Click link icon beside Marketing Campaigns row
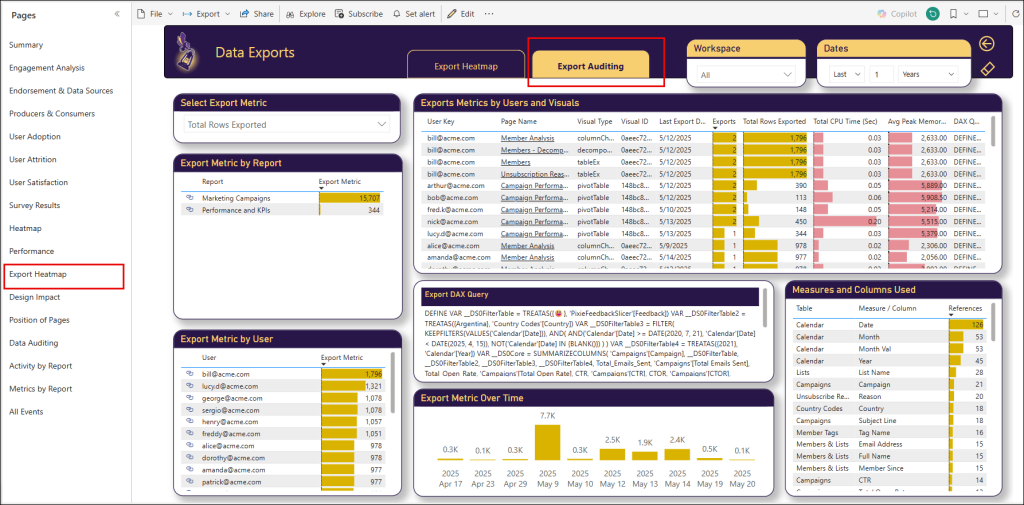This screenshot has height=505, width=1024. 189,198
